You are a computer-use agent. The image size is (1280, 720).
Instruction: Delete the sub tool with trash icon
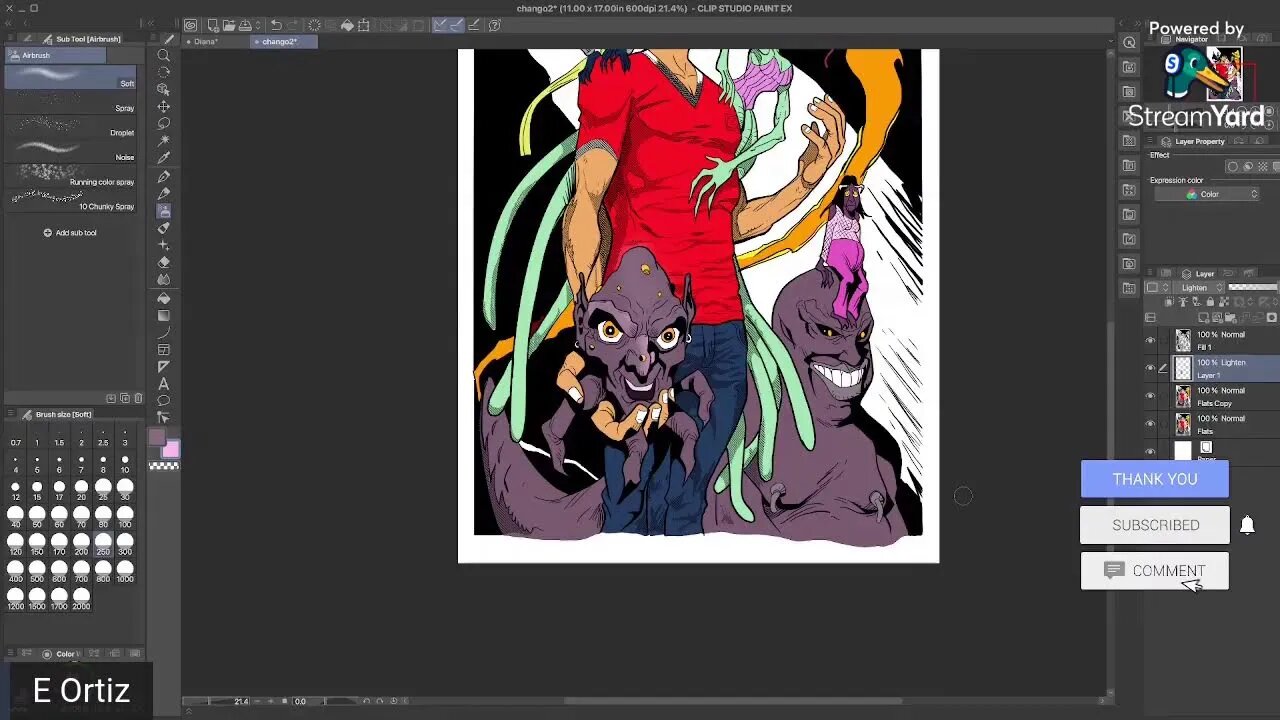[138, 398]
